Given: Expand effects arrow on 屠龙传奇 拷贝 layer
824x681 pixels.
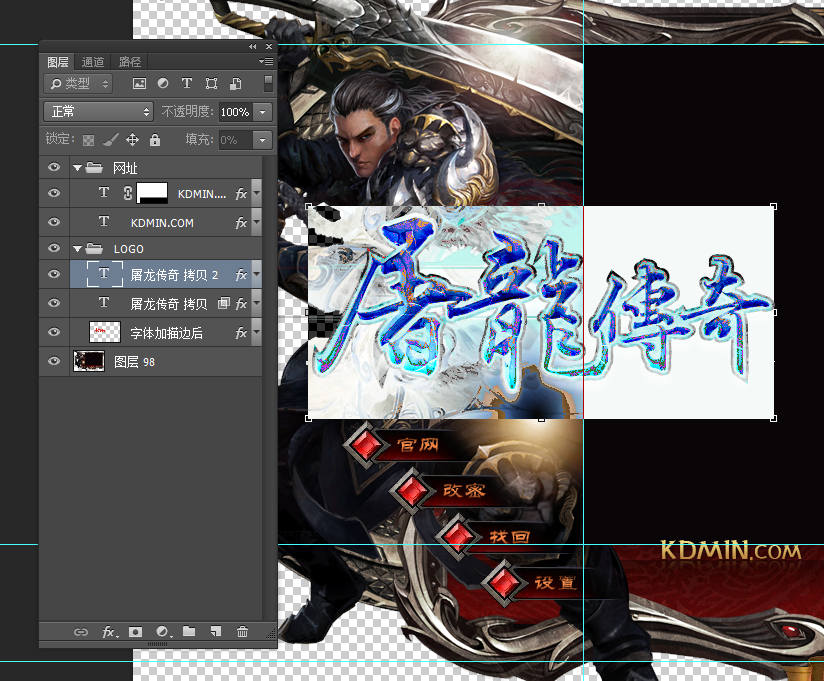Looking at the screenshot, I should [256, 303].
